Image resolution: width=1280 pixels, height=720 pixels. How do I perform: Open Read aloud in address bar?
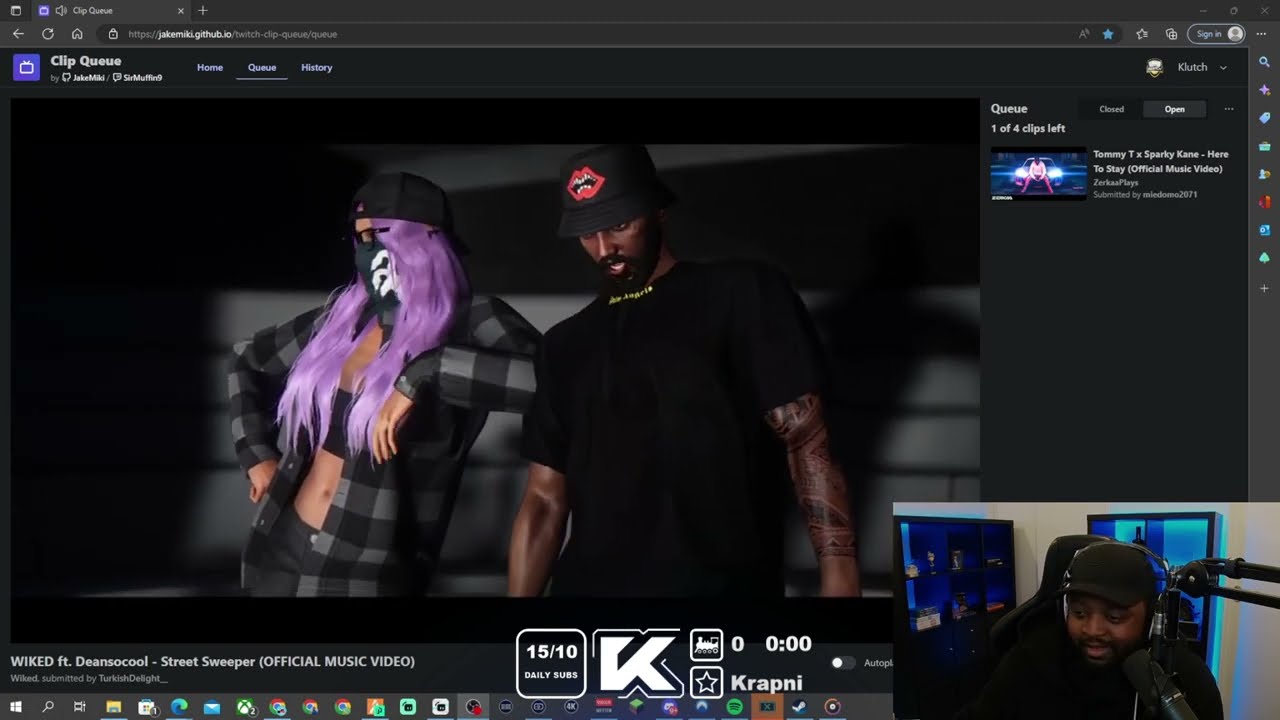[1084, 34]
